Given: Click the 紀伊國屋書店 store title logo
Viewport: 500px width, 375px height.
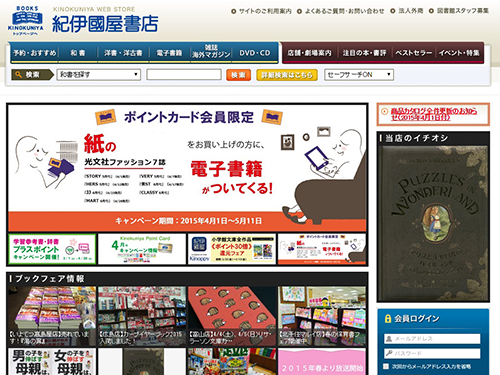Looking at the screenshot, I should coord(105,24).
